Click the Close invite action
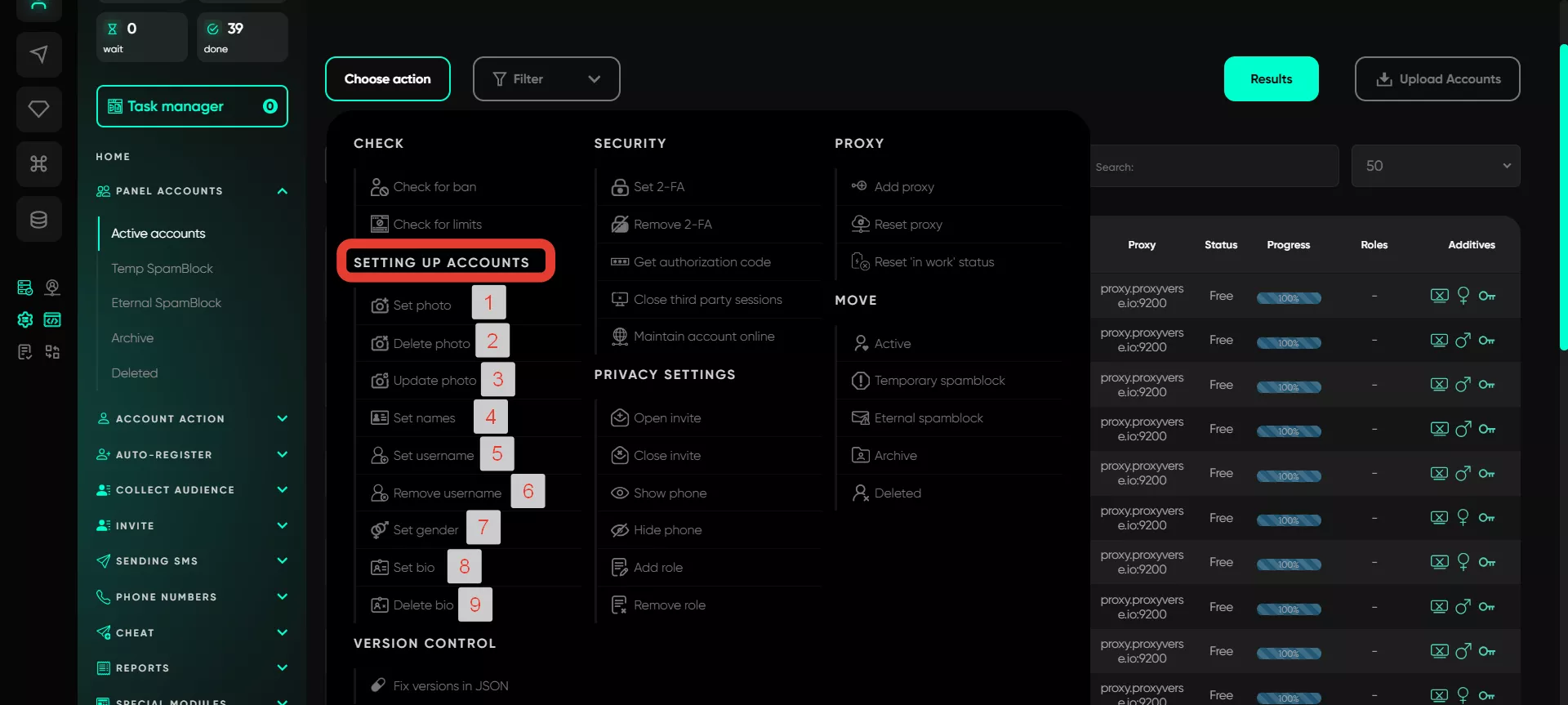1568x705 pixels. click(666, 455)
